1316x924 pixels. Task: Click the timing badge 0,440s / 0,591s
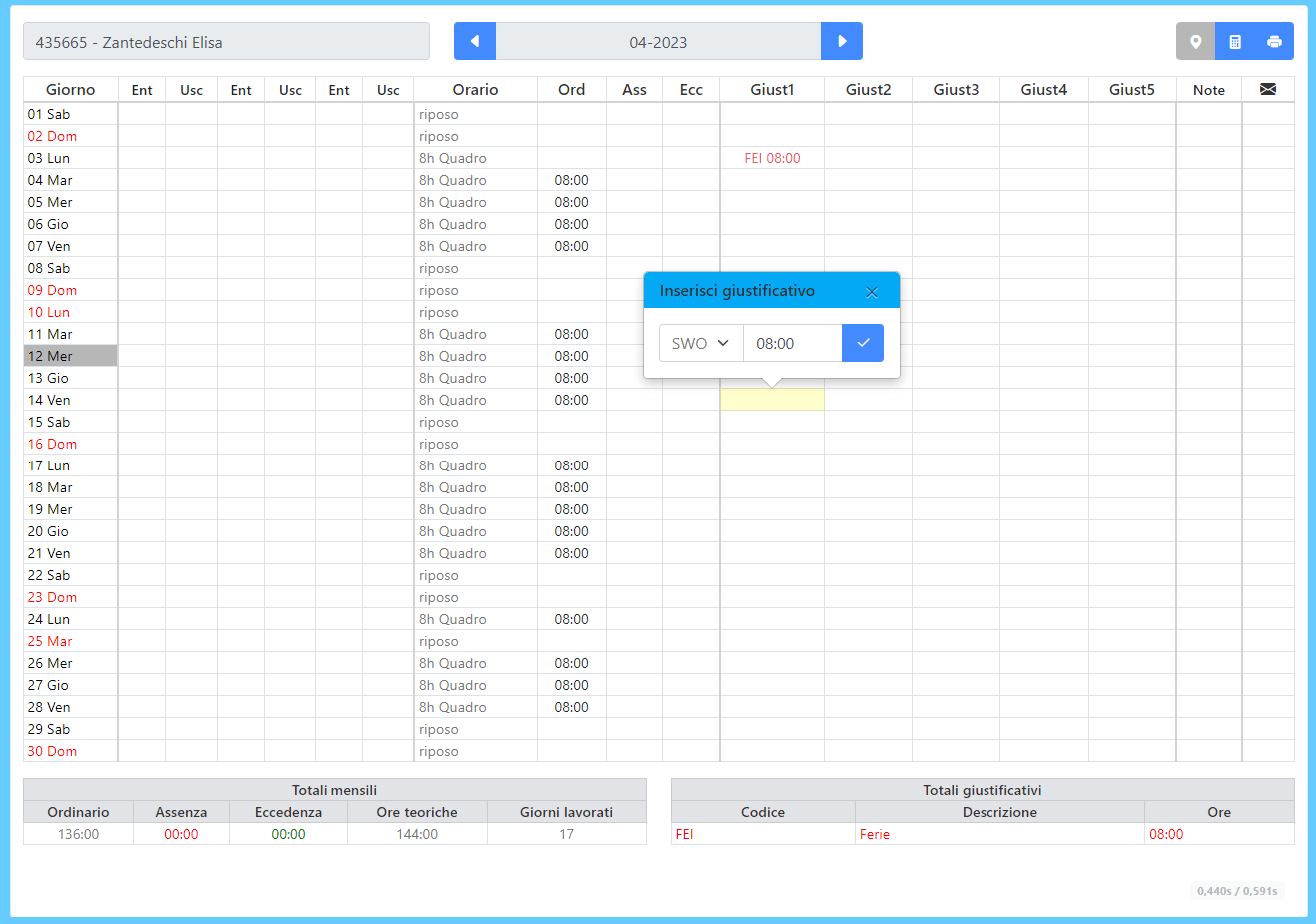coord(1237,891)
